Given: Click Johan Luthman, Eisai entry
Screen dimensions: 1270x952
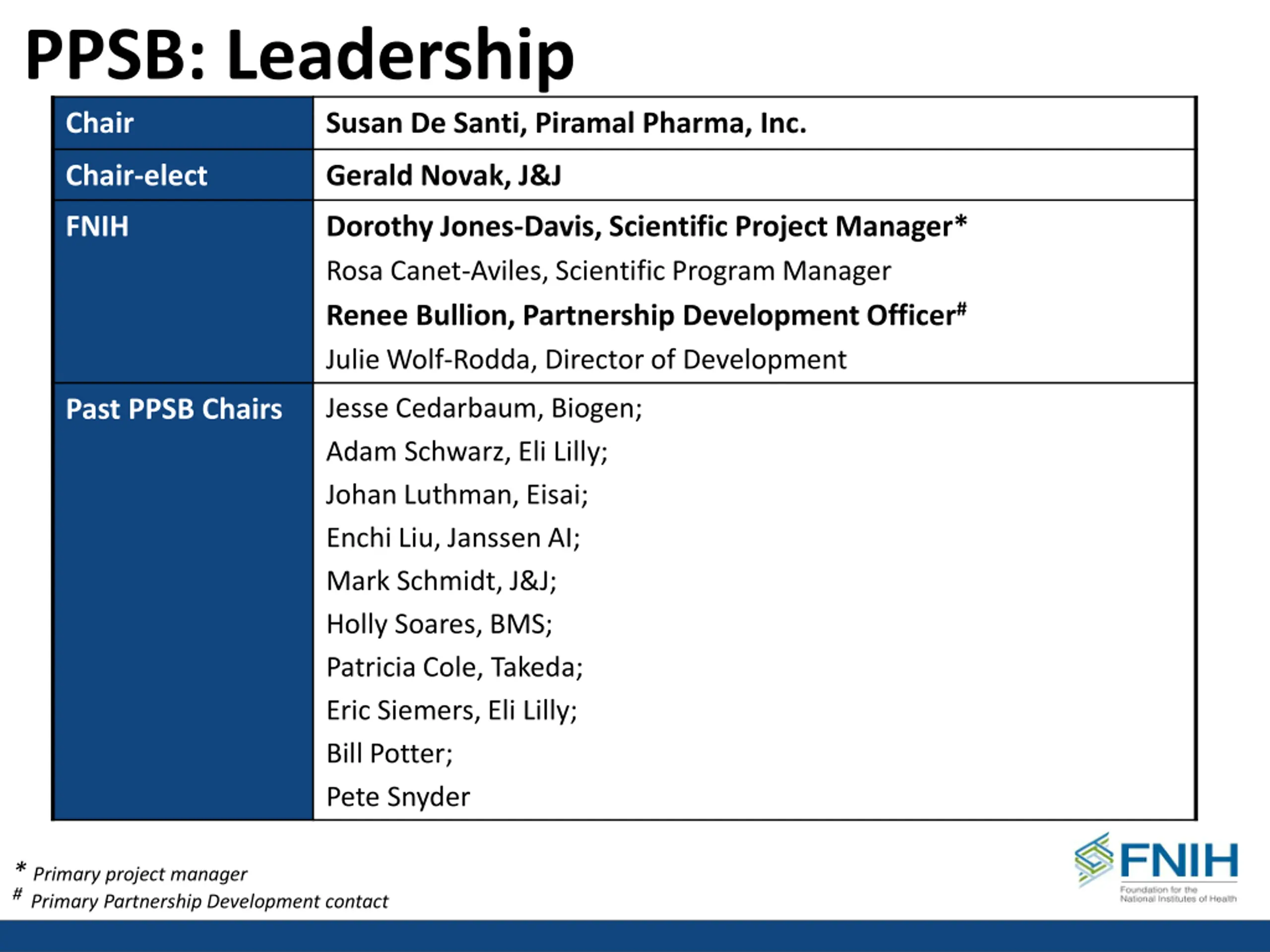Looking at the screenshot, I should (x=456, y=495).
